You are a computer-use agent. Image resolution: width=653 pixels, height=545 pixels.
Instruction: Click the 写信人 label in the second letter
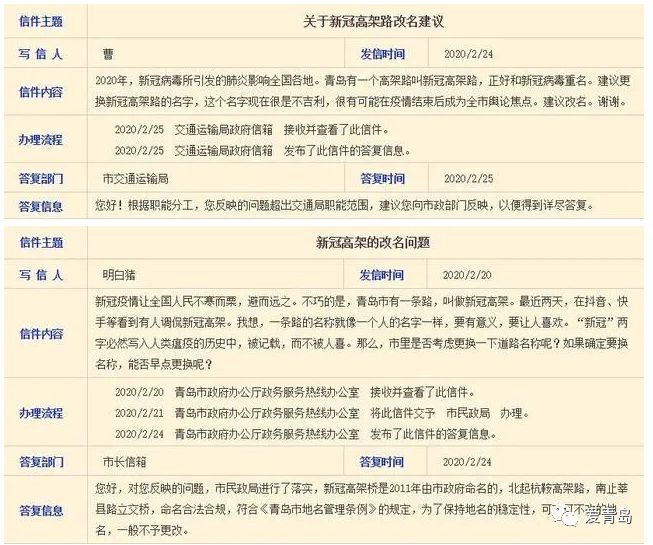tap(41, 275)
